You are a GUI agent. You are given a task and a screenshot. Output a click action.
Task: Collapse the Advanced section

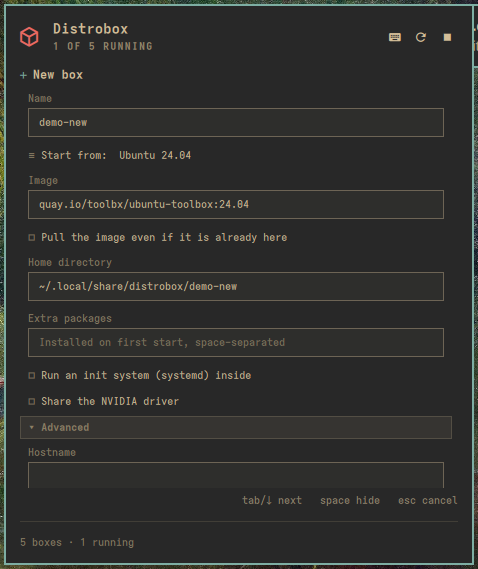click(236, 427)
